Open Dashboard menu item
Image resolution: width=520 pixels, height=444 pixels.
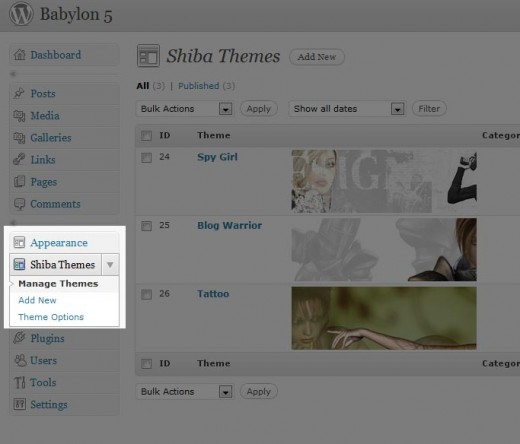click(x=56, y=55)
